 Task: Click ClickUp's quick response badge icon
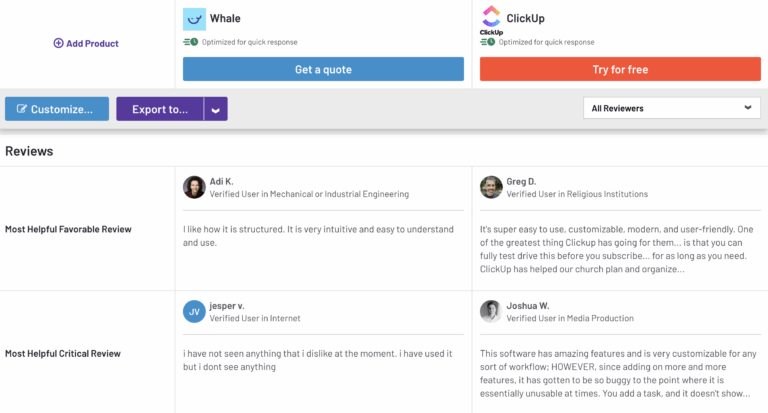click(x=488, y=42)
